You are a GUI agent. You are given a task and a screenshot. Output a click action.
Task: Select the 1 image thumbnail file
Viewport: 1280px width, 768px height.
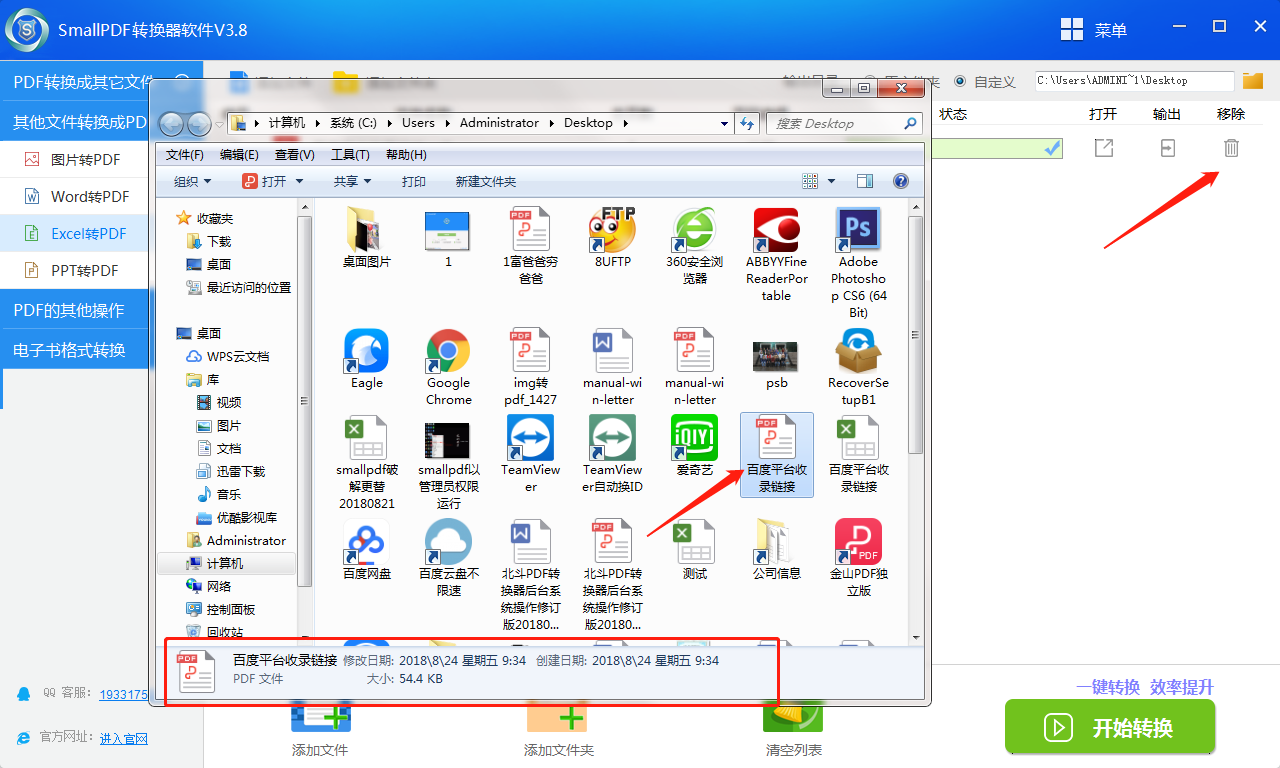point(448,231)
